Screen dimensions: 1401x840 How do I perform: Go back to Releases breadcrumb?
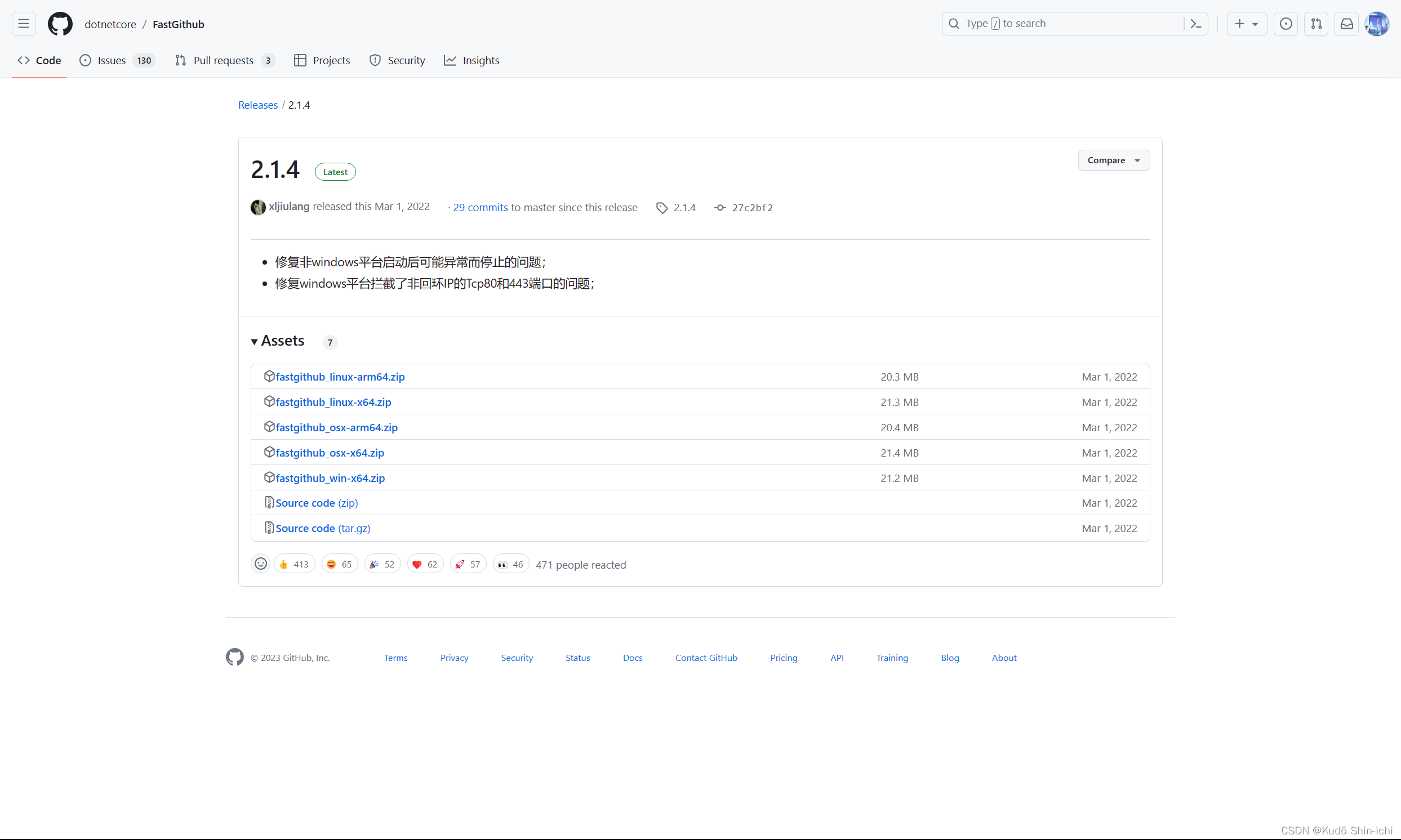point(257,105)
